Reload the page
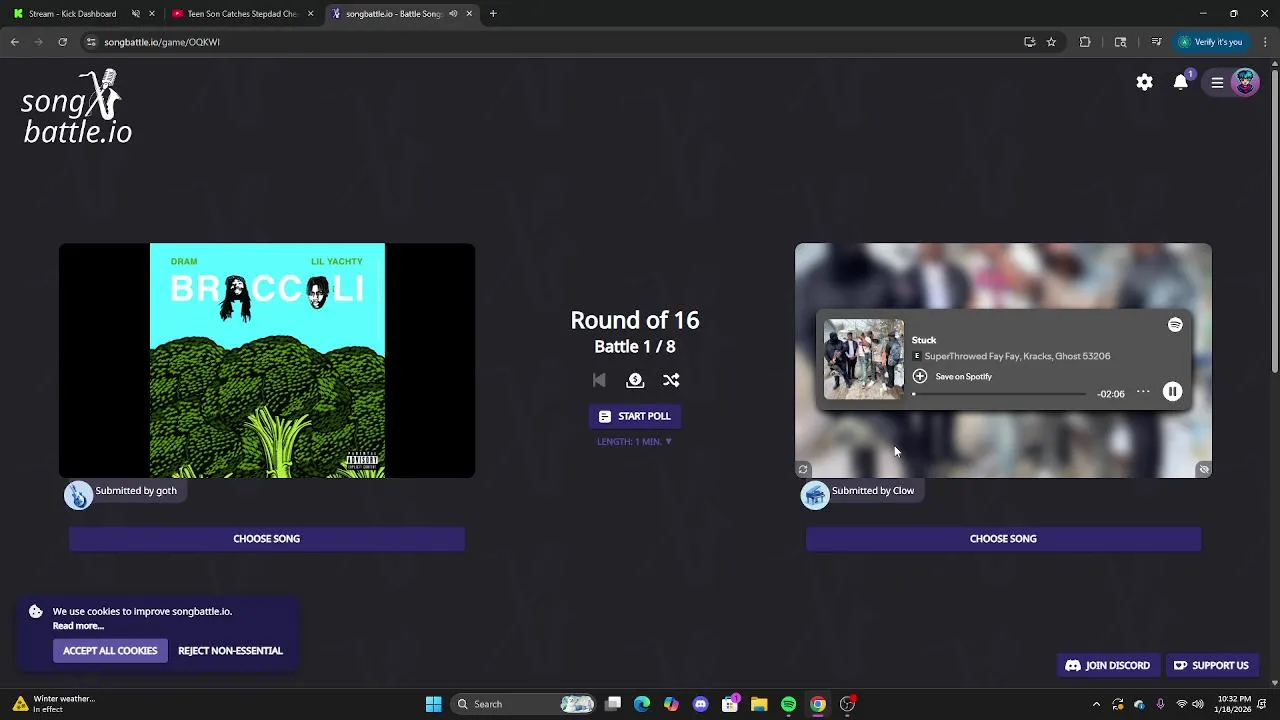Image resolution: width=1280 pixels, height=720 pixels. [62, 42]
